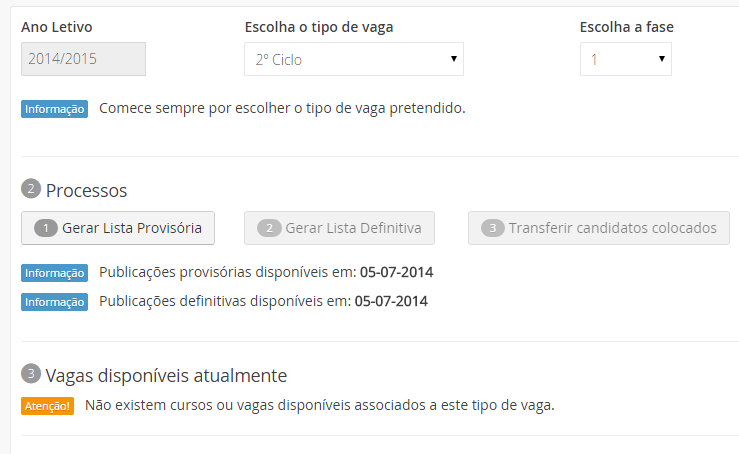Click the "Ano Letivo" label
This screenshot has height=454, width=739.
click(x=57, y=27)
